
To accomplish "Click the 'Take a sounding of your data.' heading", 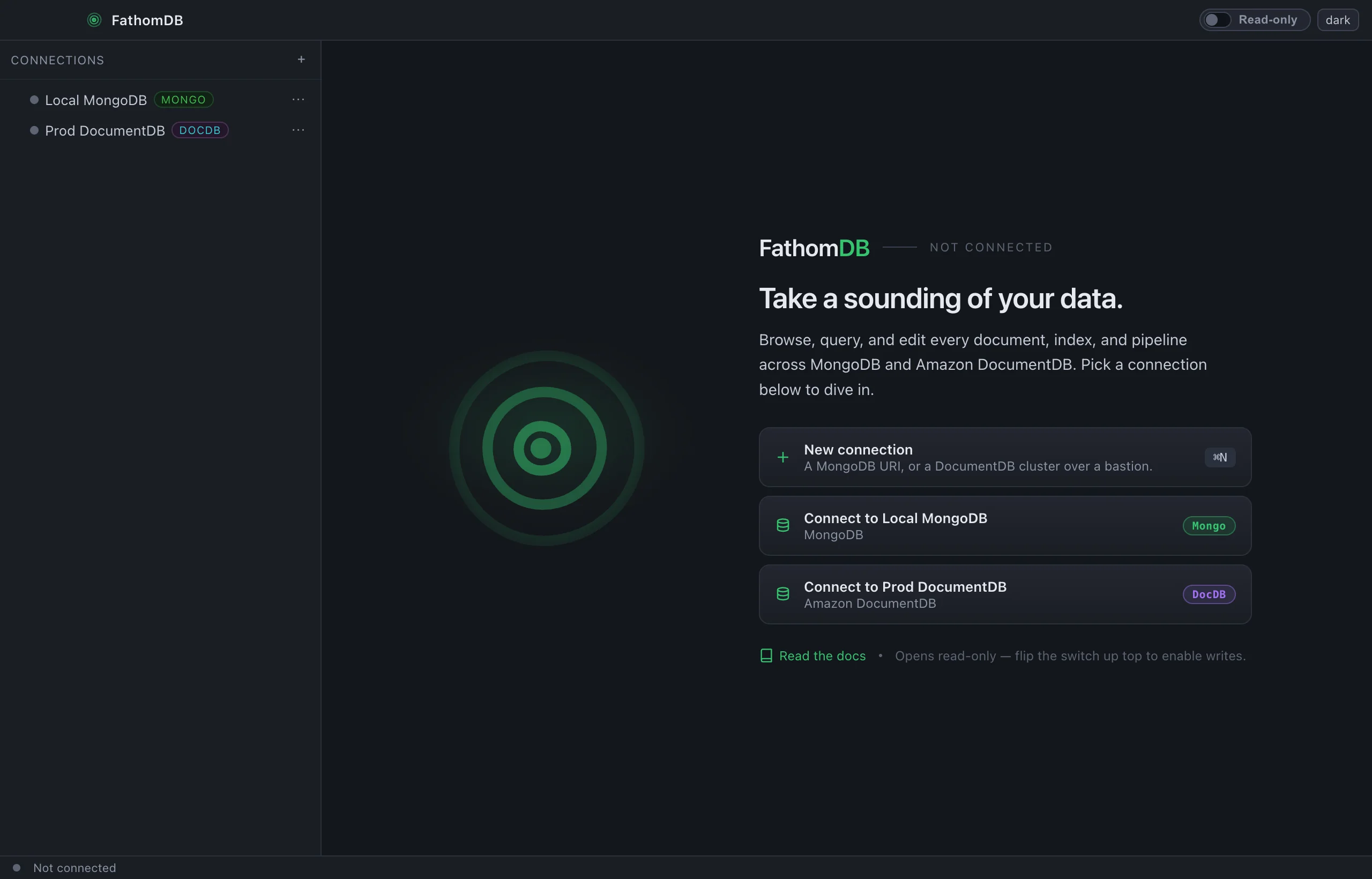I will click(x=941, y=299).
